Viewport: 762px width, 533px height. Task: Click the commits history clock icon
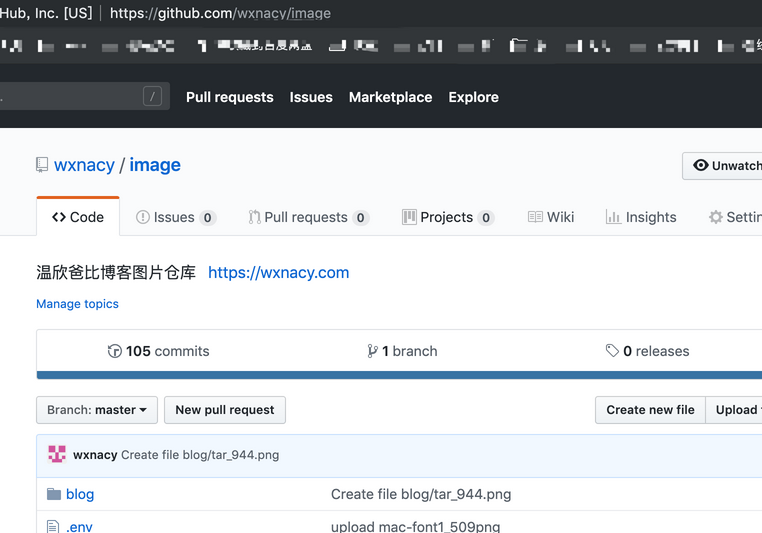[115, 351]
